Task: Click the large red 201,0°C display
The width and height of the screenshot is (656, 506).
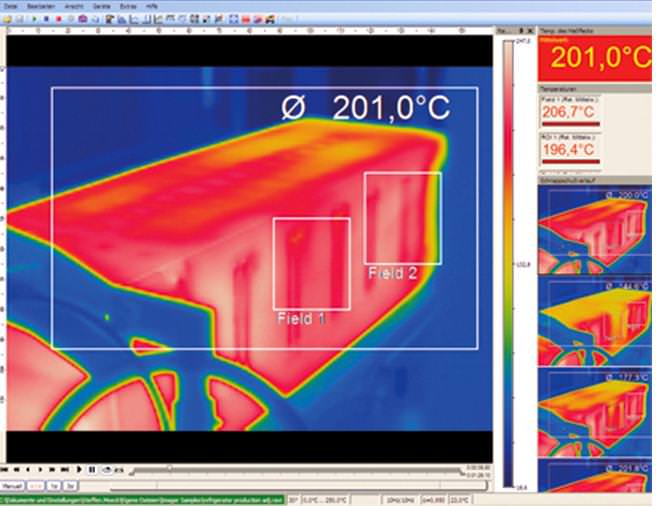Action: pyautogui.click(x=594, y=58)
